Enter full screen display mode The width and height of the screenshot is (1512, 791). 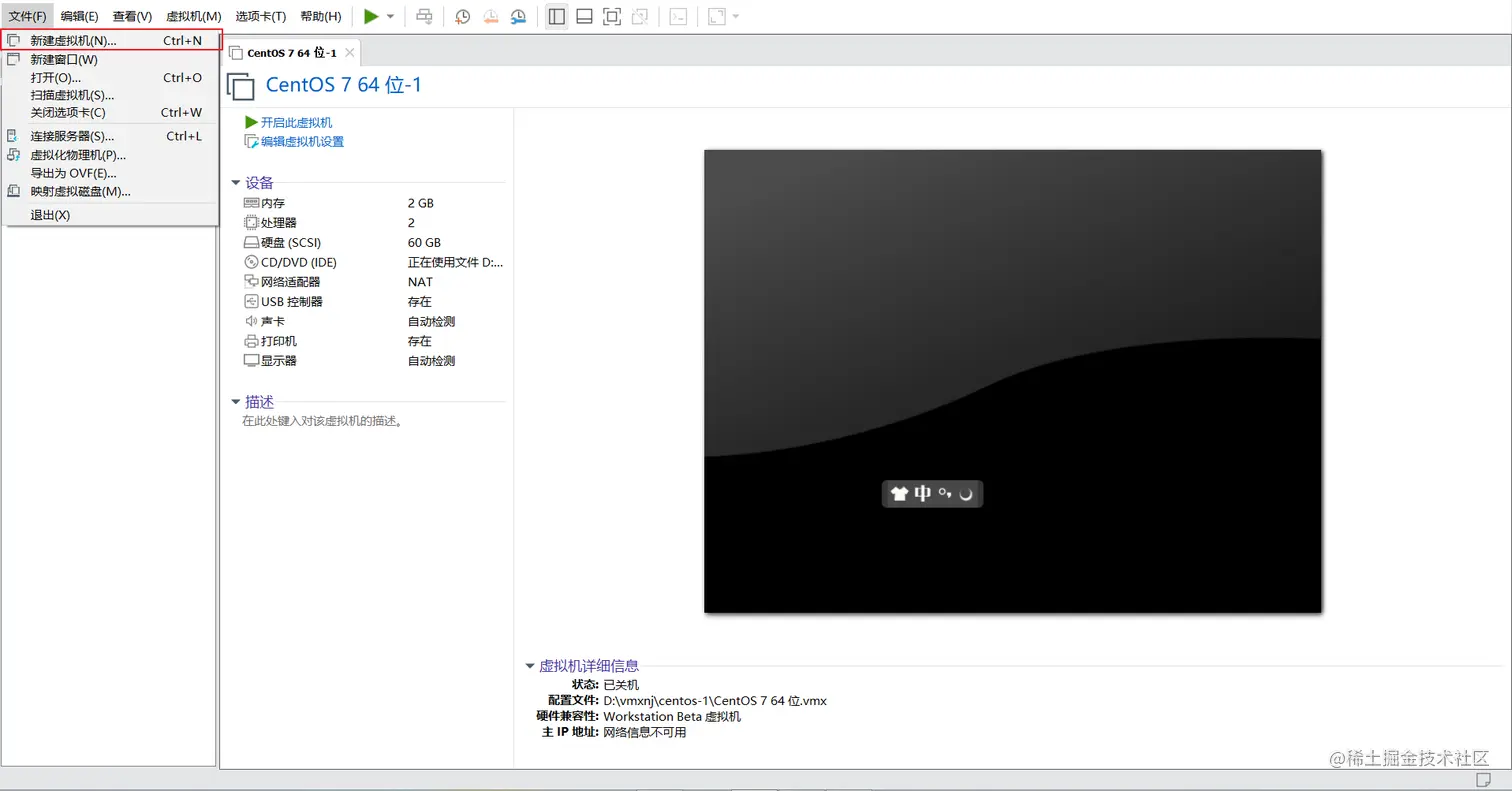tap(612, 16)
